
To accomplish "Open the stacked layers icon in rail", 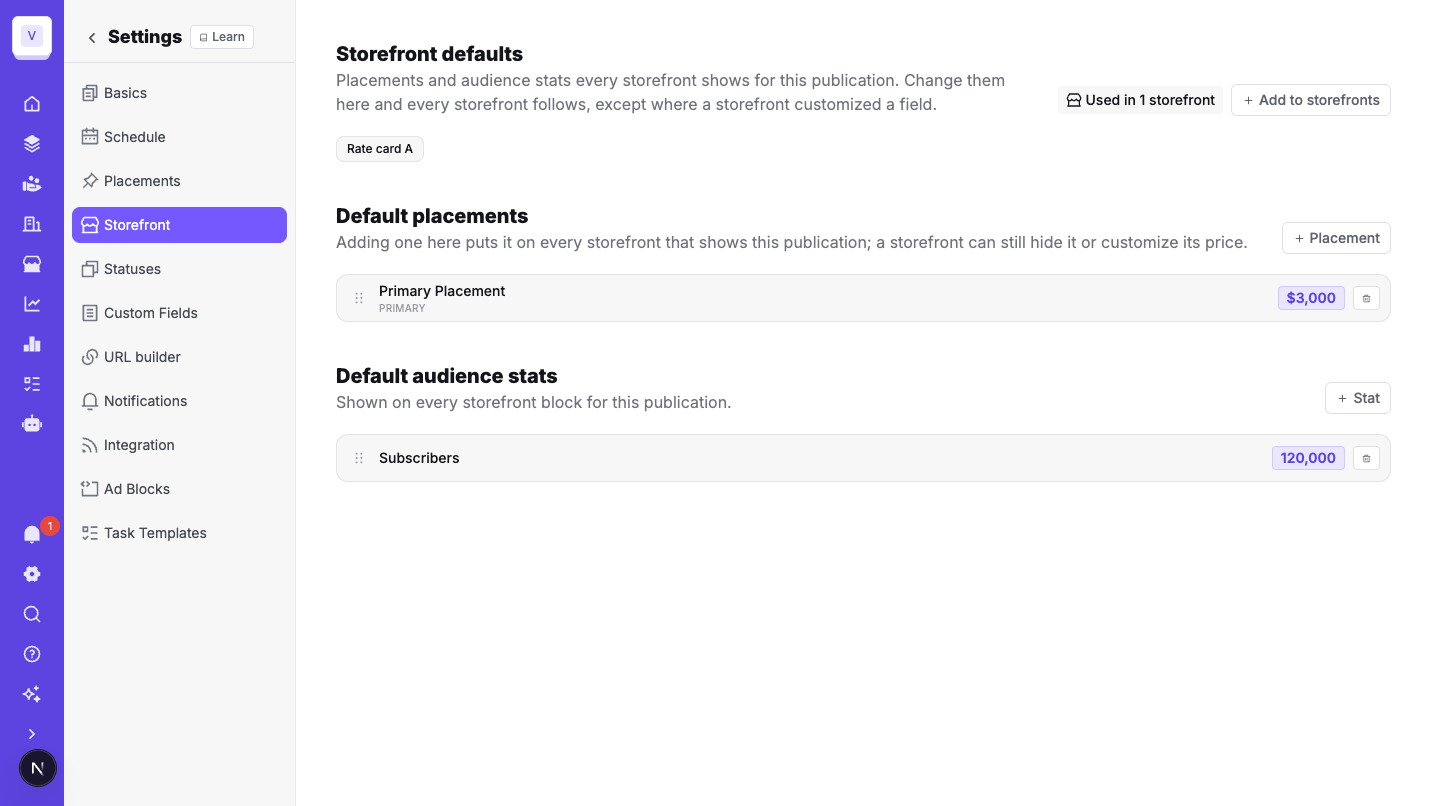I will [x=32, y=144].
